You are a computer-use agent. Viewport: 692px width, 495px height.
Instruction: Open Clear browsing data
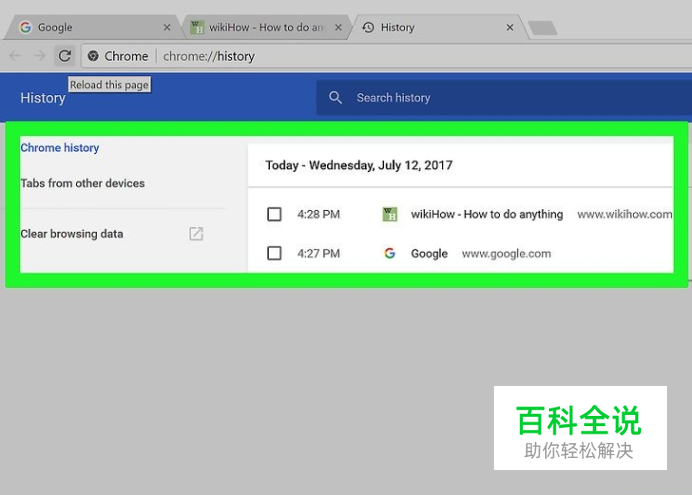coord(72,234)
